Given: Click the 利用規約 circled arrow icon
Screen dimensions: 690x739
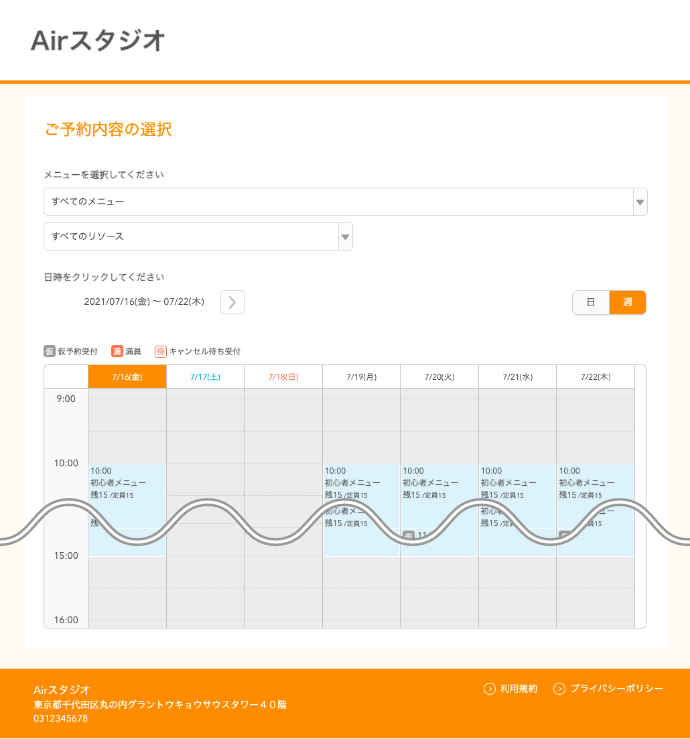Looking at the screenshot, I should (x=490, y=689).
